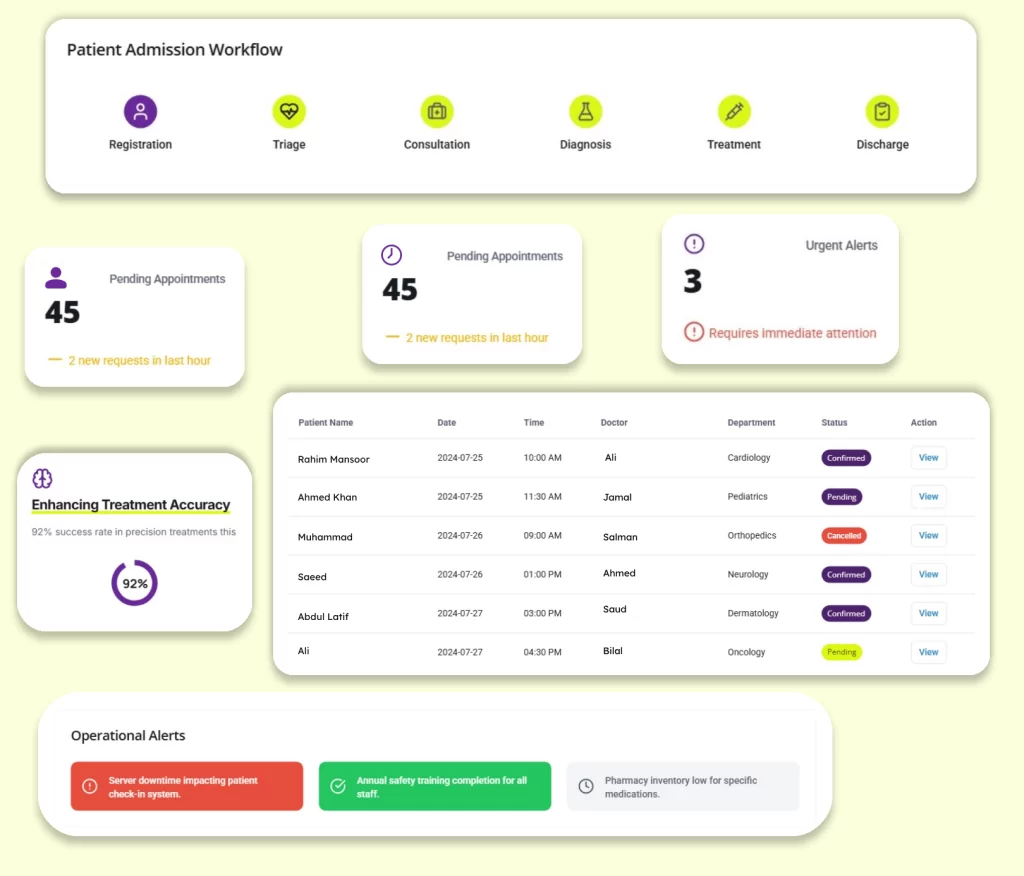View Ahmed Khan's appointment

pyautogui.click(x=928, y=496)
